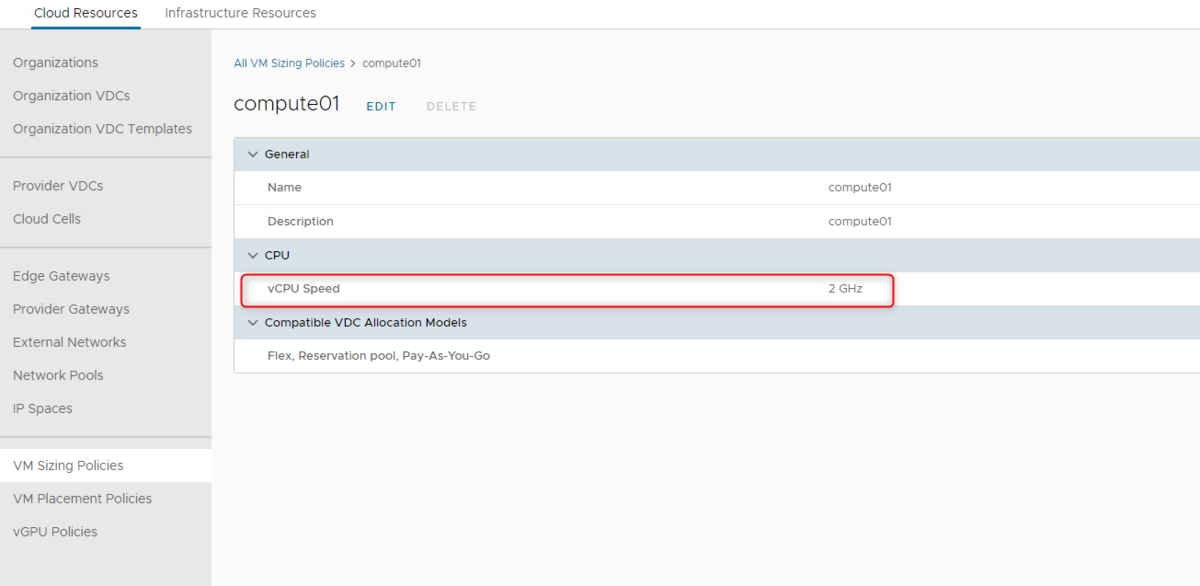Open Organization VDC Templates

(102, 128)
